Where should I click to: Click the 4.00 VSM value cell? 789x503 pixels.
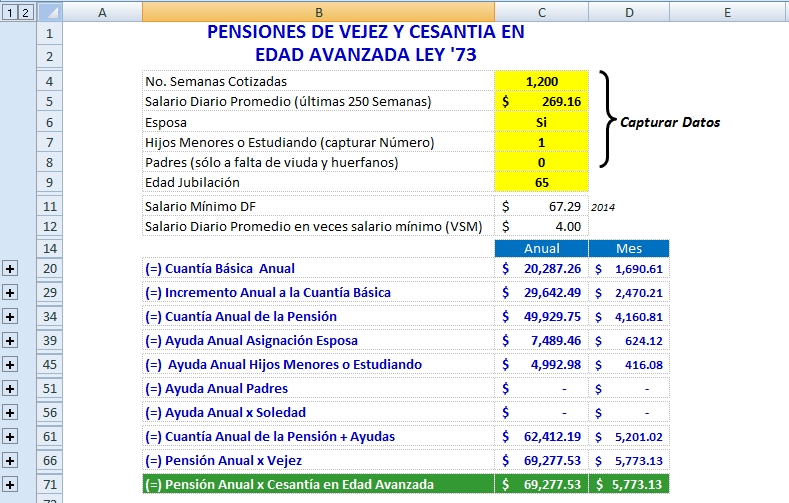[x=541, y=226]
